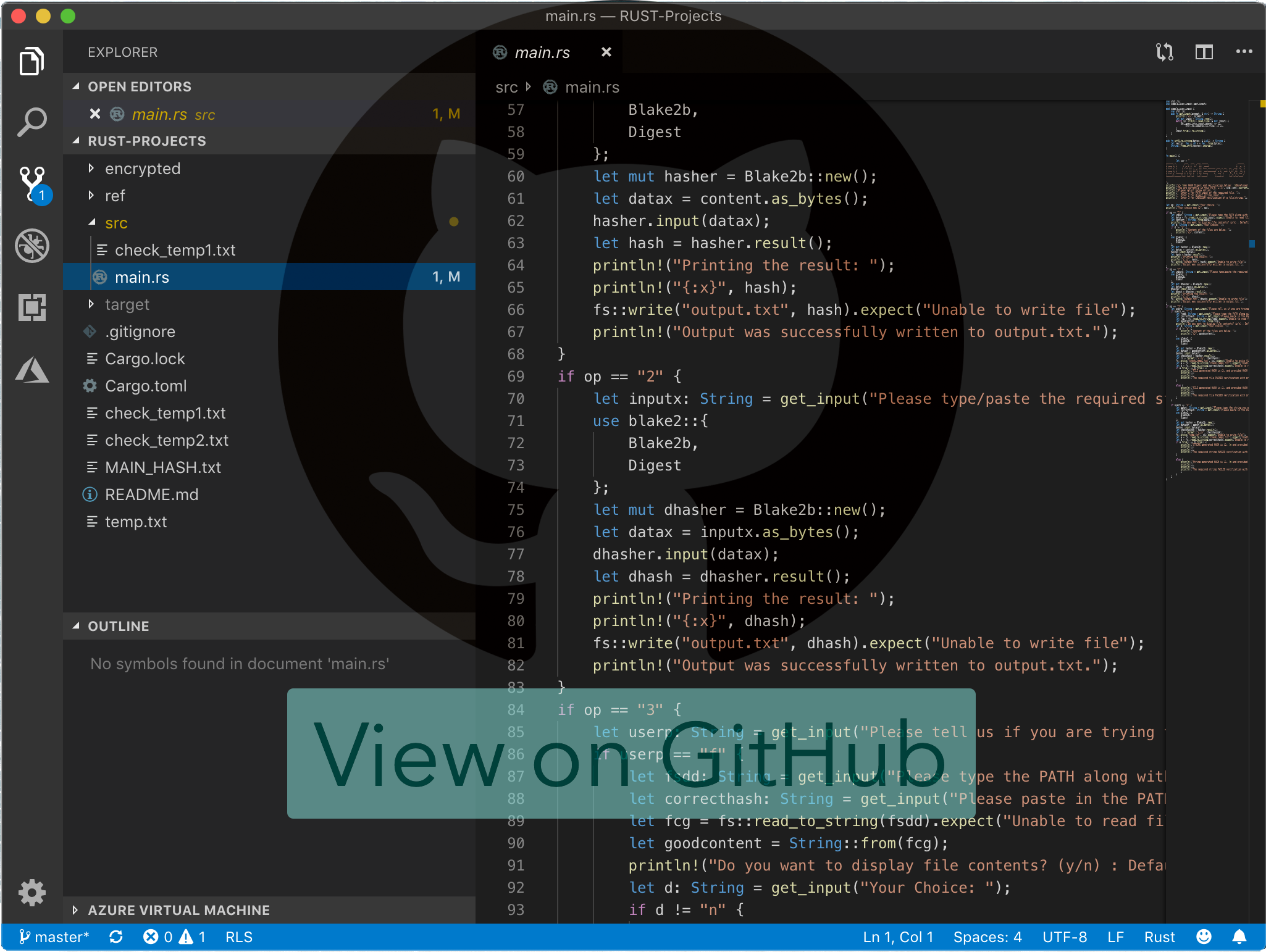Open the editor More Actions menu
The image size is (1266, 952).
tap(1244, 52)
